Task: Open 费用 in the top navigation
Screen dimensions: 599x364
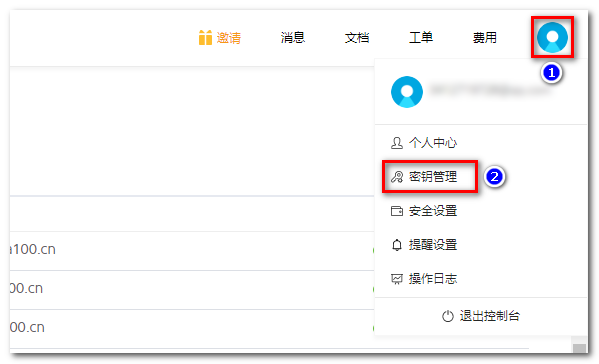Action: (x=485, y=38)
